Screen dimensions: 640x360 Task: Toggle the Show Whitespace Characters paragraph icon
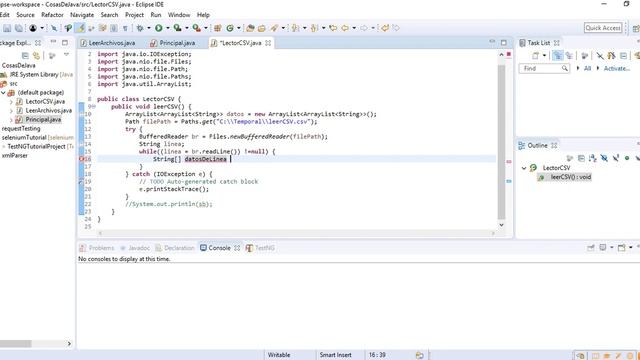pos(125,28)
